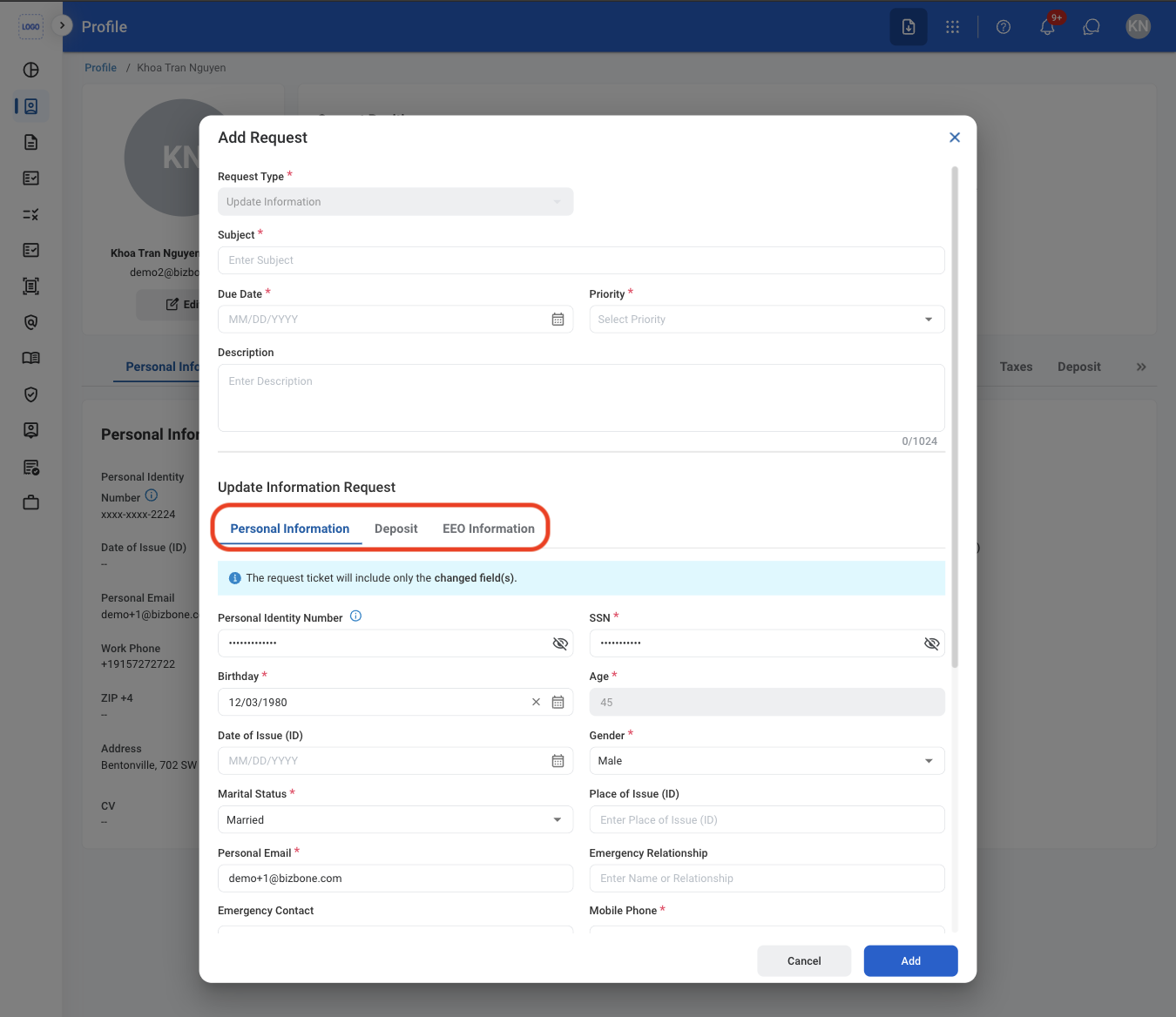Click the Place of Issue (ID) field
1176x1017 pixels.
click(767, 819)
